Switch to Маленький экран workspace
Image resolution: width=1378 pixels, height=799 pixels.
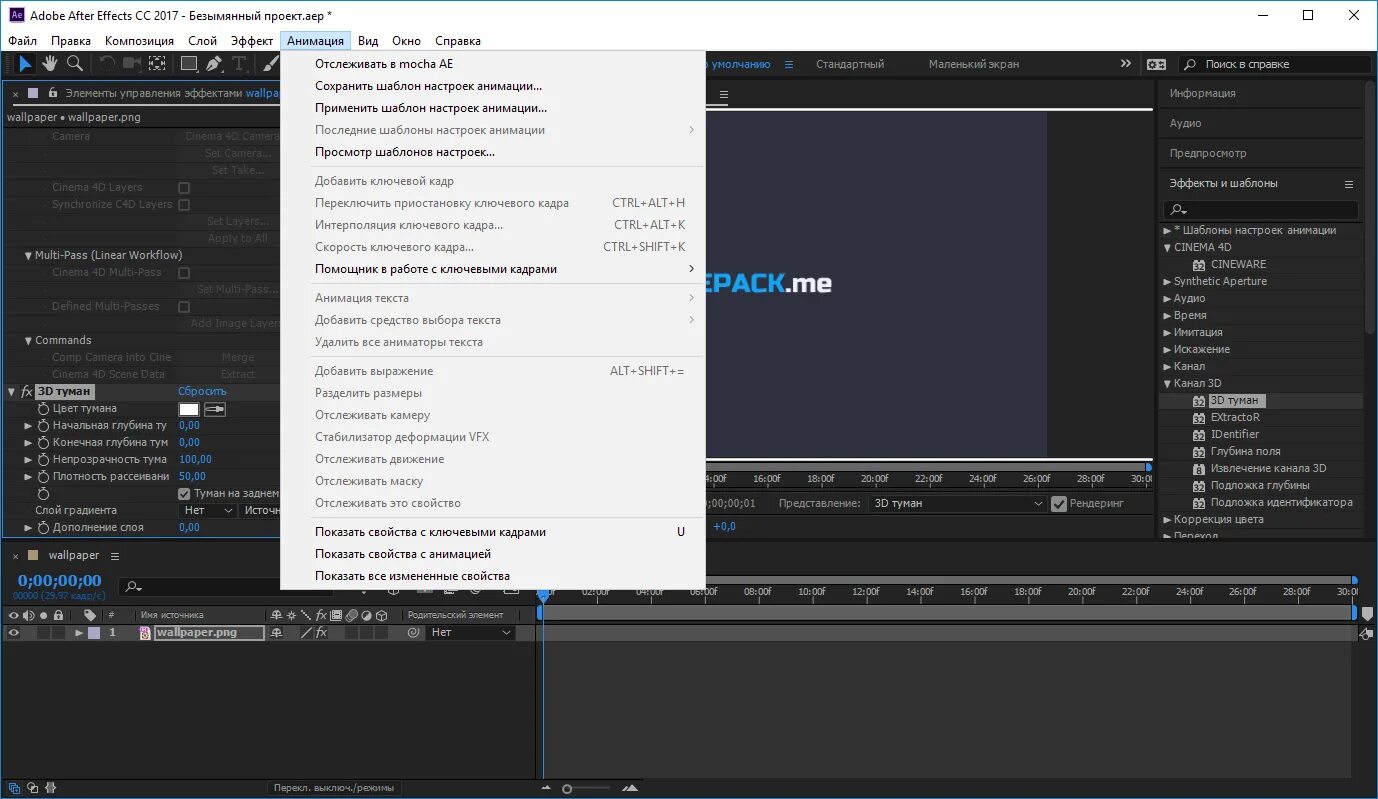tap(974, 64)
